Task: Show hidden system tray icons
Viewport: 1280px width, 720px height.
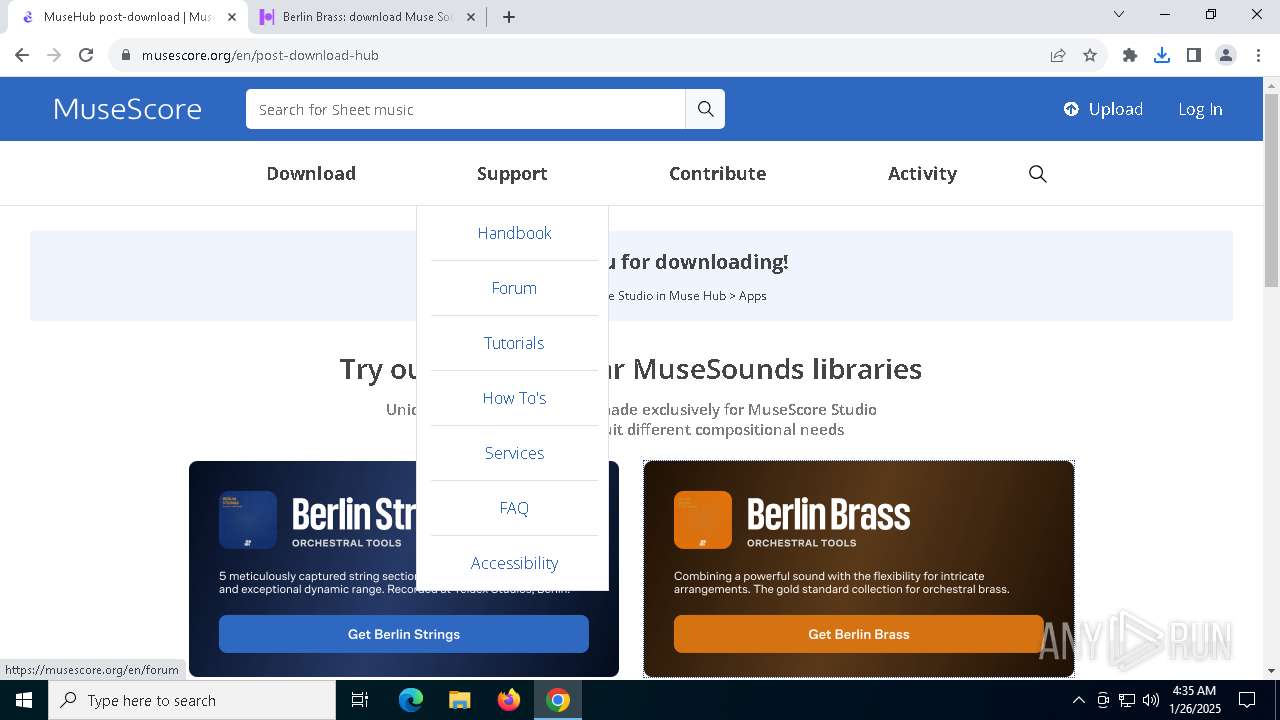Action: click(1078, 700)
